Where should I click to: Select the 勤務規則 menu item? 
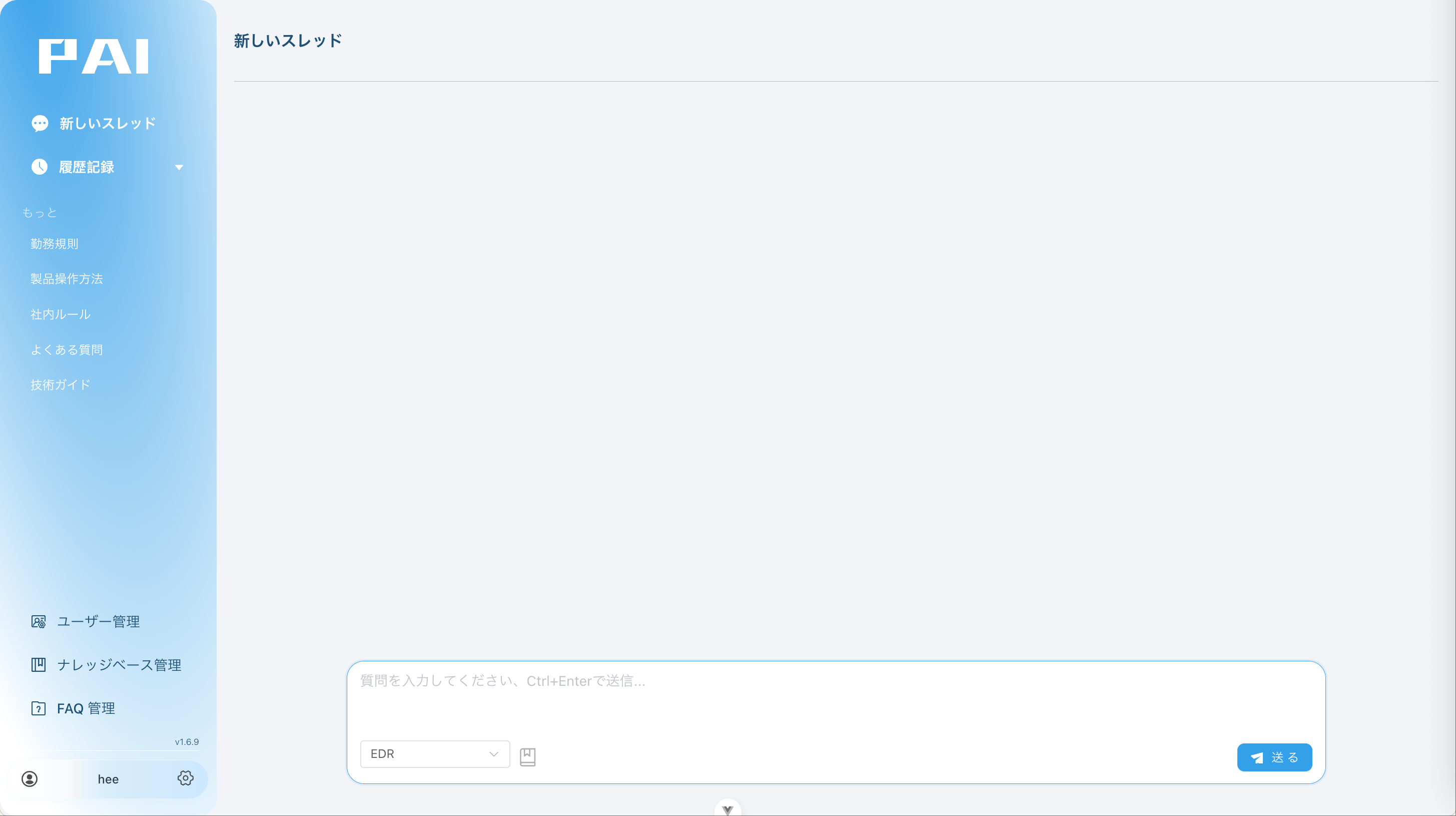(x=54, y=244)
